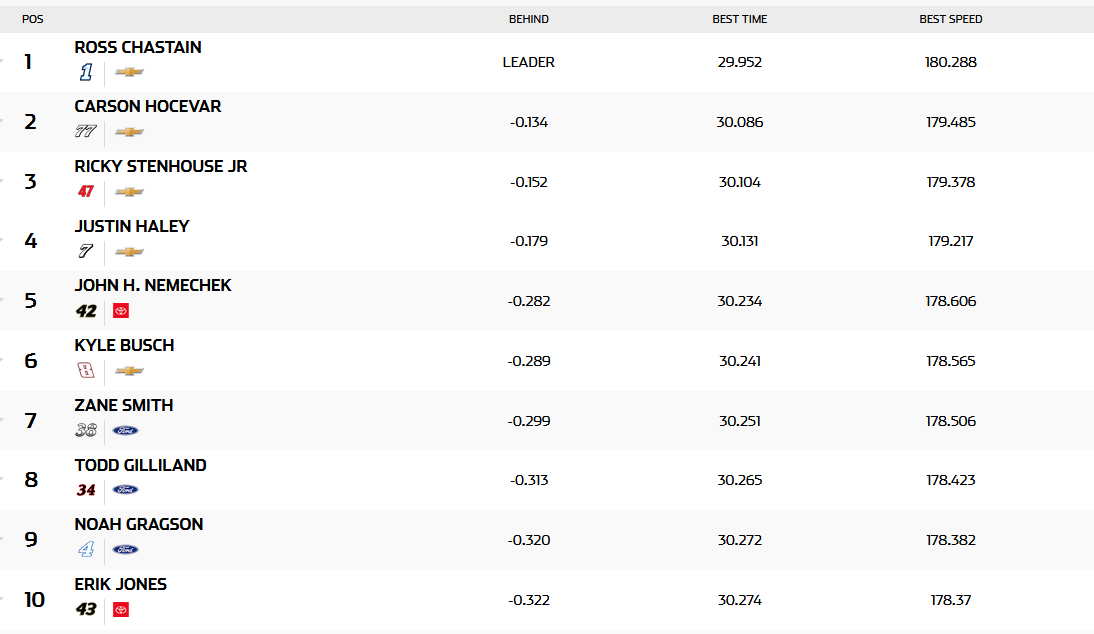Expand the position 10 row arrow
Viewport: 1094px width, 634px height.
pyautogui.click(x=3, y=599)
